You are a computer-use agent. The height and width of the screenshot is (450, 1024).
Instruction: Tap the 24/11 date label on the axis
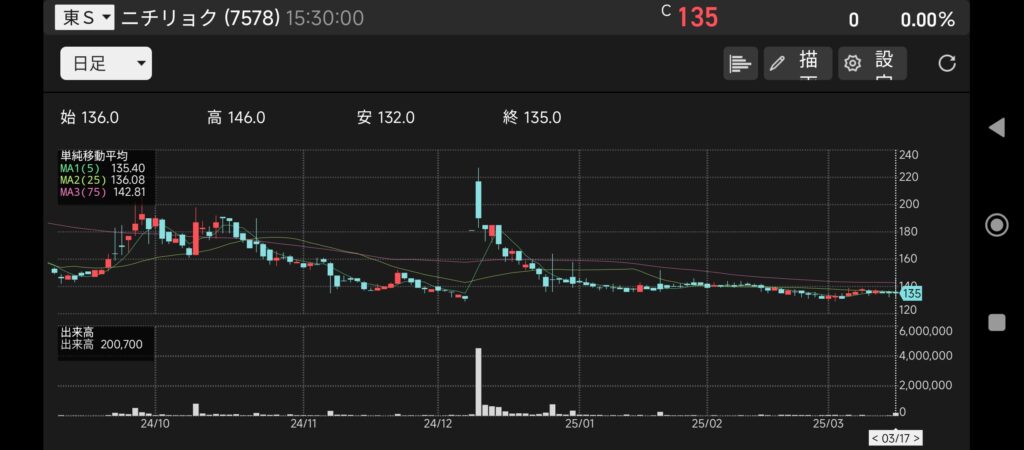[304, 424]
